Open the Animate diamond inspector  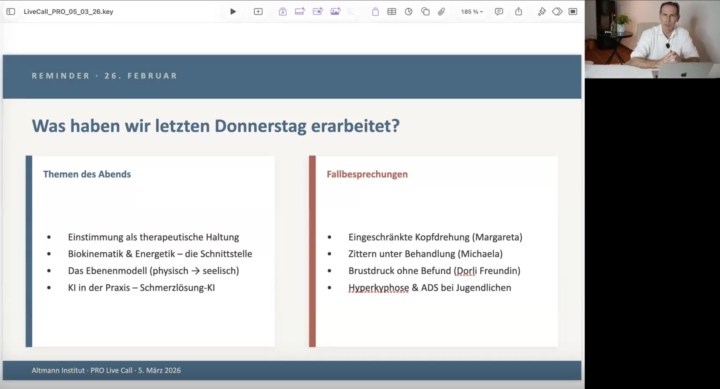click(x=557, y=11)
